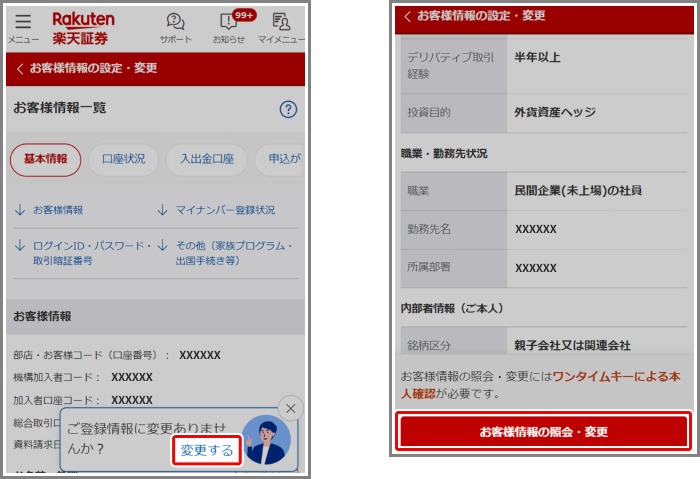Switch to the 口座状況 tab
The height and width of the screenshot is (479, 700).
point(124,159)
